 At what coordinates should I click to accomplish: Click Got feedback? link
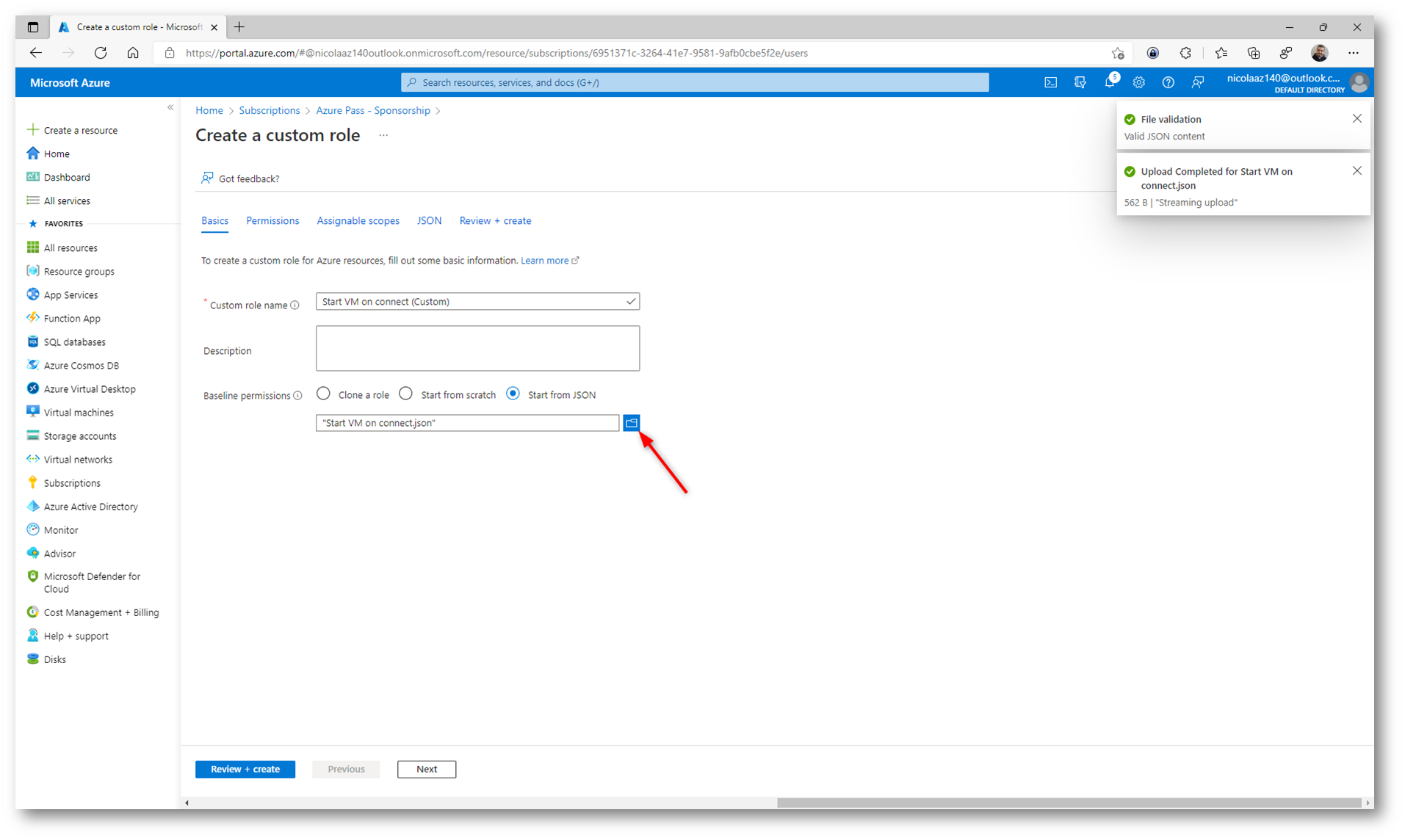(x=240, y=178)
